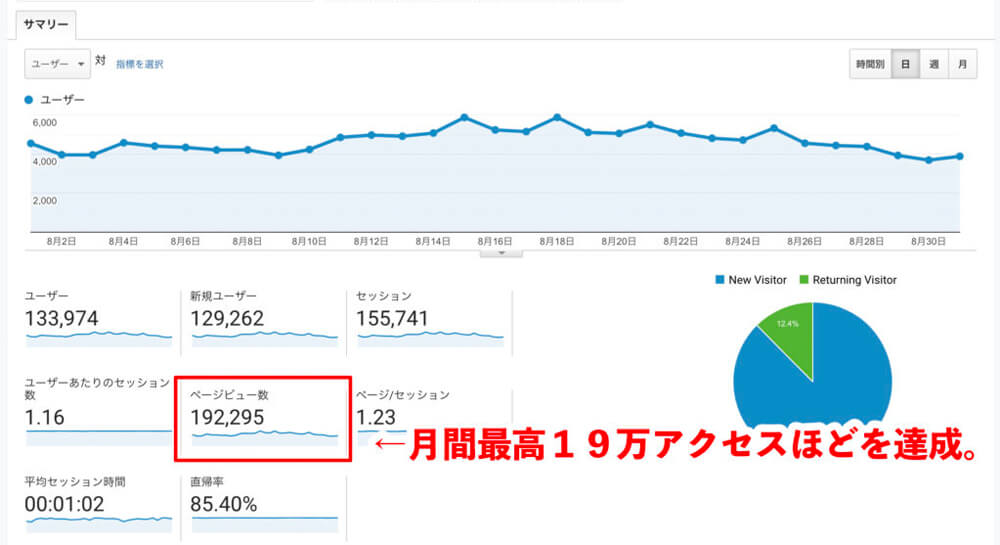
Task: Select the 日 time granularity button
Action: click(x=905, y=64)
